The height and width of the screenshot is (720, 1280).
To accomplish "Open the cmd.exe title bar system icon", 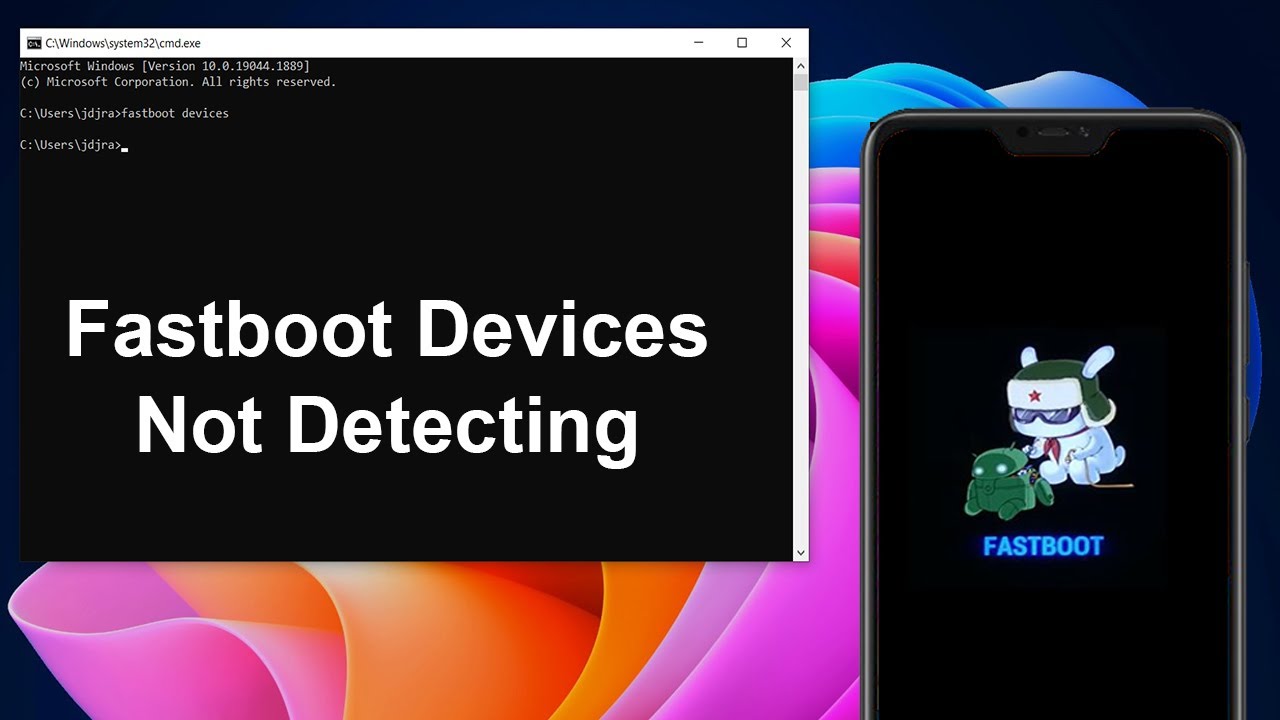I will [x=34, y=43].
